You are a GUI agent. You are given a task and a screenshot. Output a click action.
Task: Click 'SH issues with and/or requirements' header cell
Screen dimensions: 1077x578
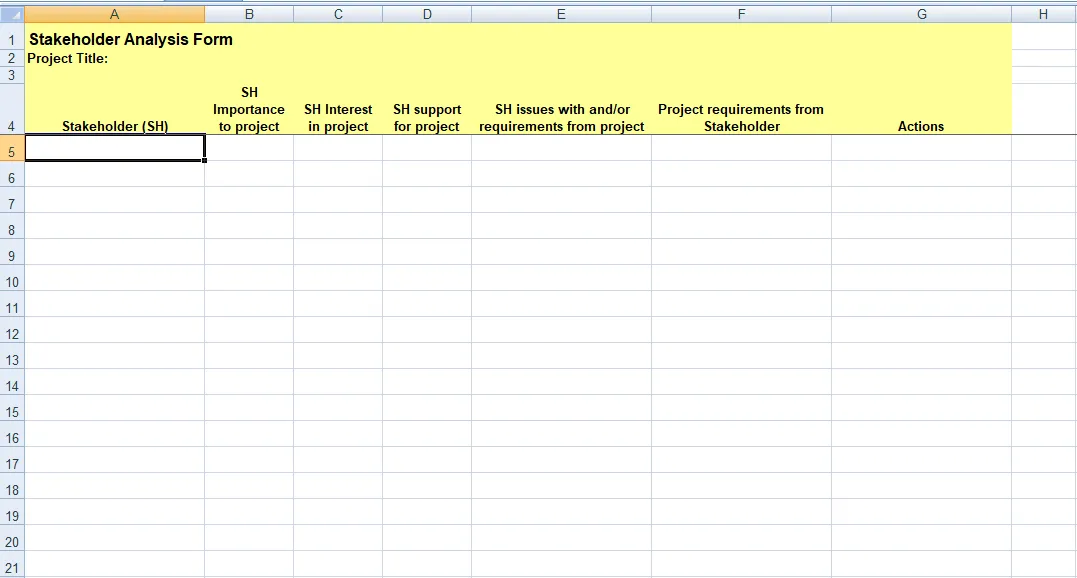561,108
